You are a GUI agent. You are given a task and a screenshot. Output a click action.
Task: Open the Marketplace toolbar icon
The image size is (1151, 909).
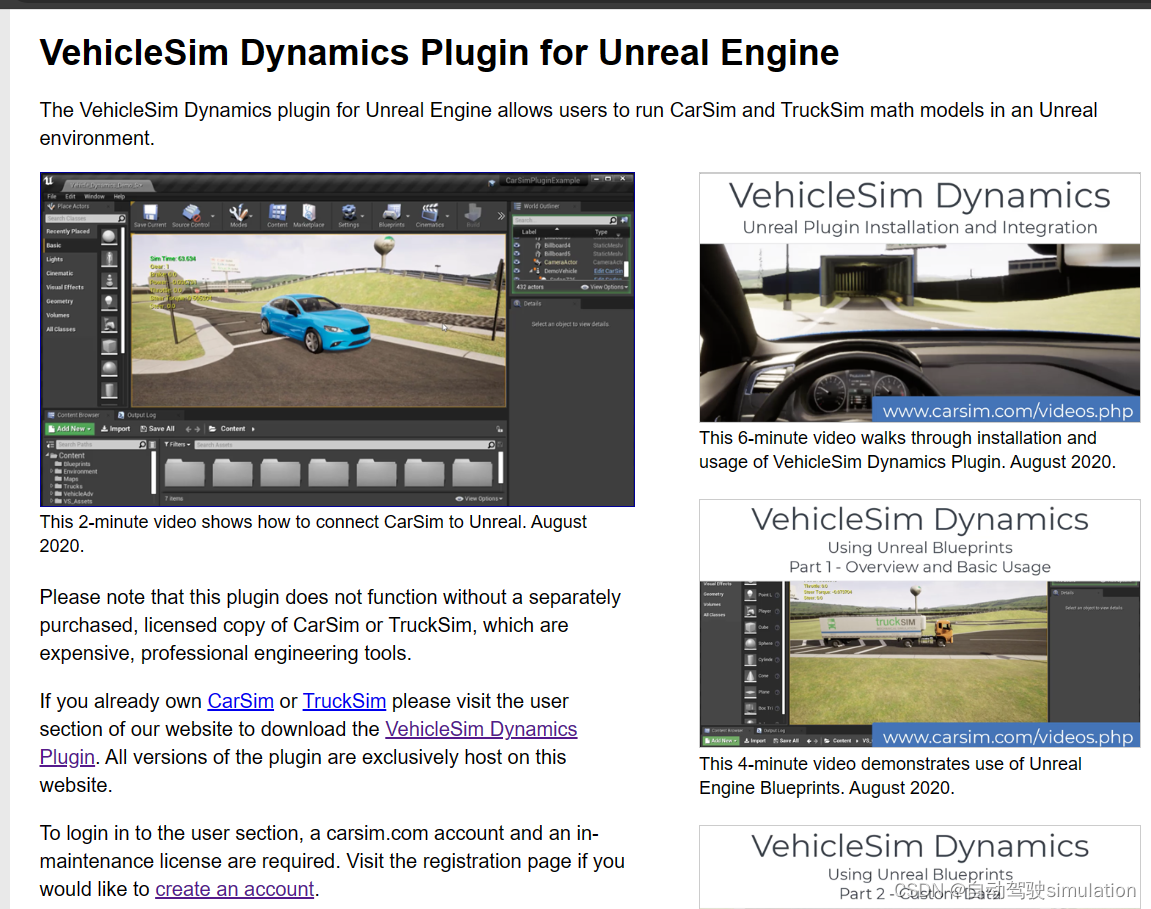309,215
